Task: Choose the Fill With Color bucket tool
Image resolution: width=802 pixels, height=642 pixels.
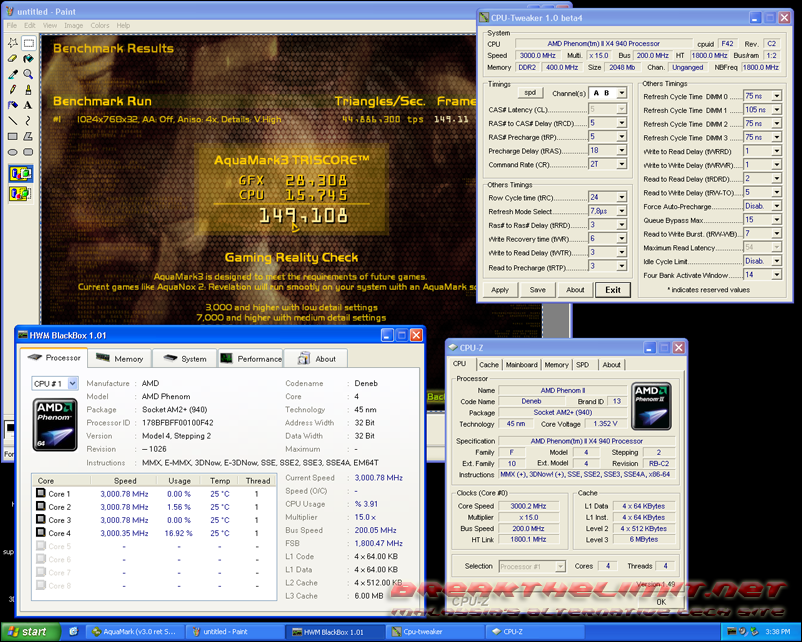Action: 29,59
